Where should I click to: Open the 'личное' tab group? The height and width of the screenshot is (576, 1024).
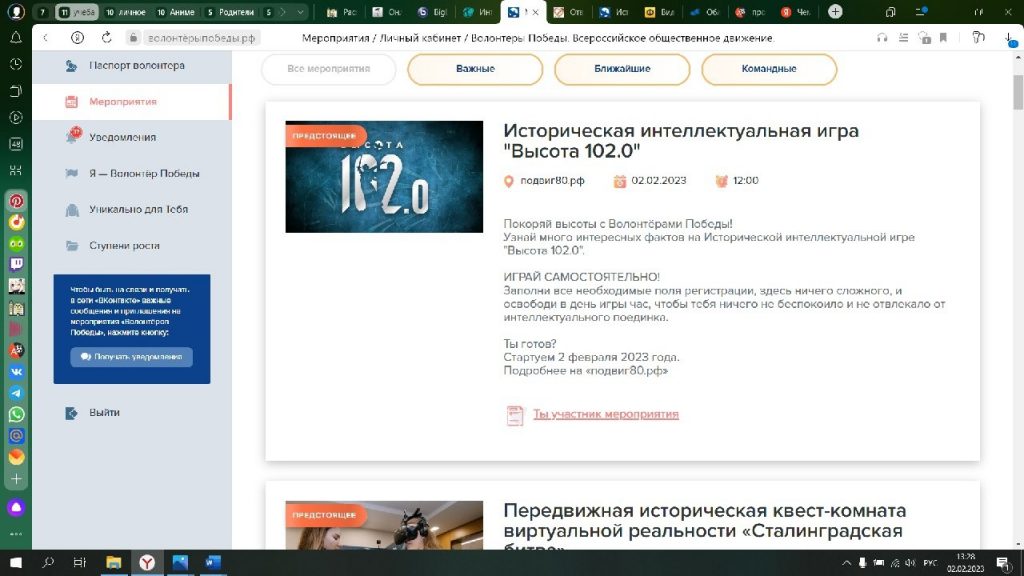tap(126, 12)
